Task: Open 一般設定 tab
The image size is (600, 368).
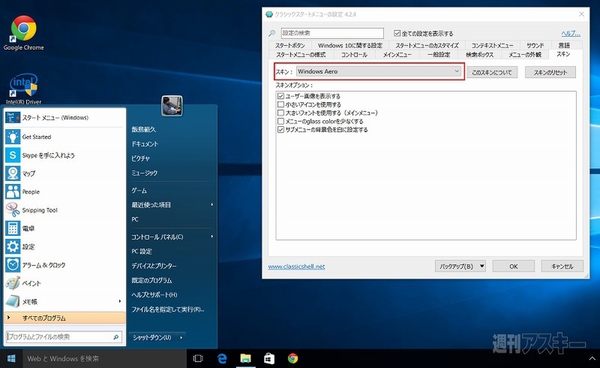Action: (x=439, y=55)
